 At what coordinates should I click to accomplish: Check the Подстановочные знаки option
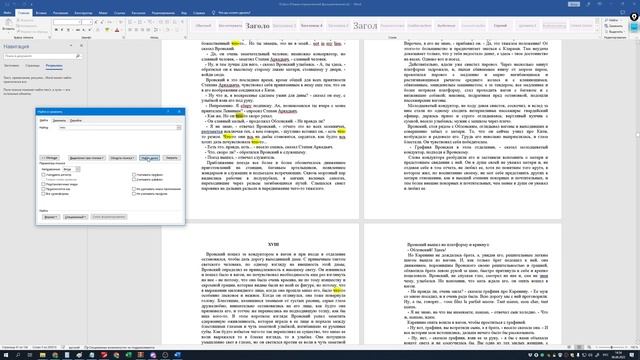pyautogui.click(x=44, y=184)
